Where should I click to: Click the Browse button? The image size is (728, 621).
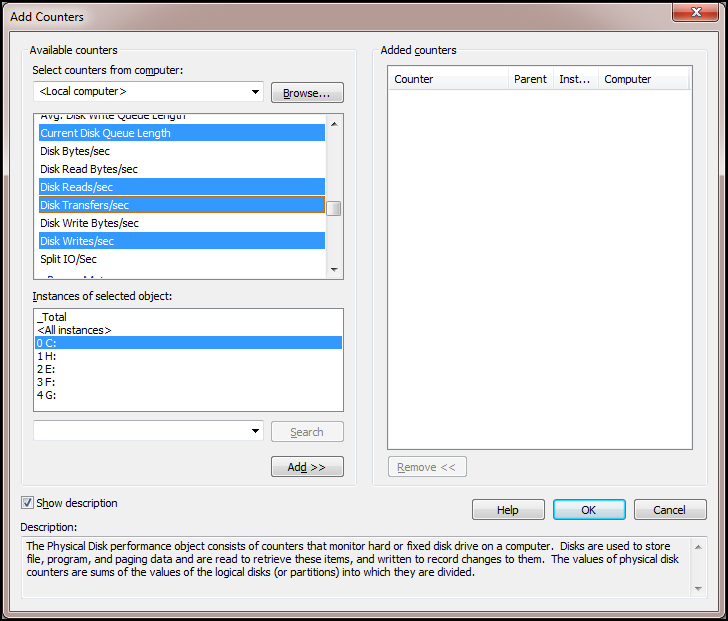(307, 93)
